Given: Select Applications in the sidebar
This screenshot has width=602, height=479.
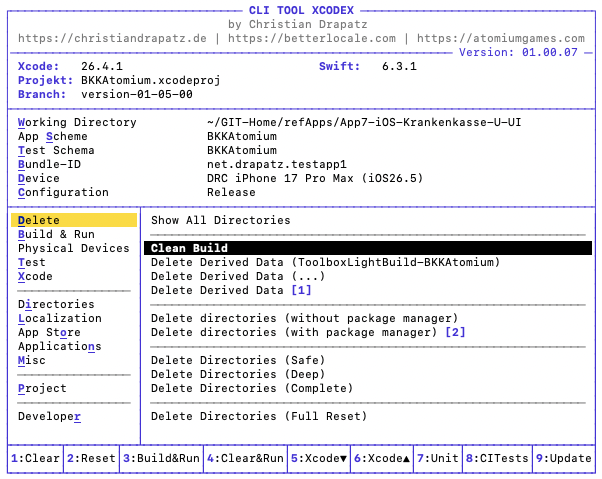Looking at the screenshot, I should [x=60, y=346].
